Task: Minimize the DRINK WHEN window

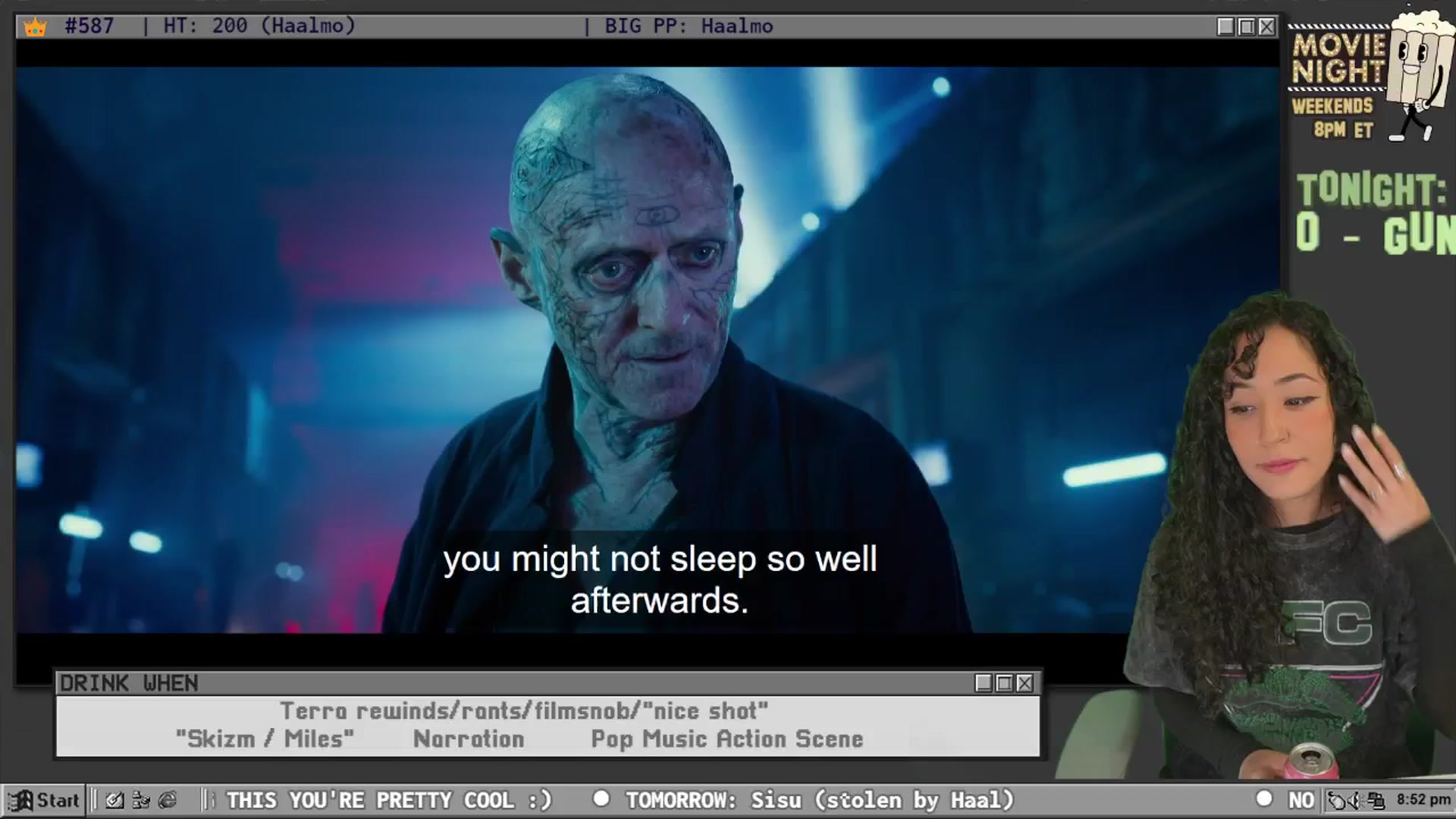Action: point(984,683)
